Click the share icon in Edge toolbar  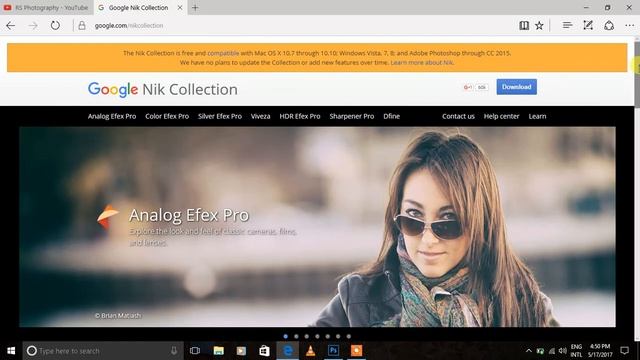[x=609, y=25]
